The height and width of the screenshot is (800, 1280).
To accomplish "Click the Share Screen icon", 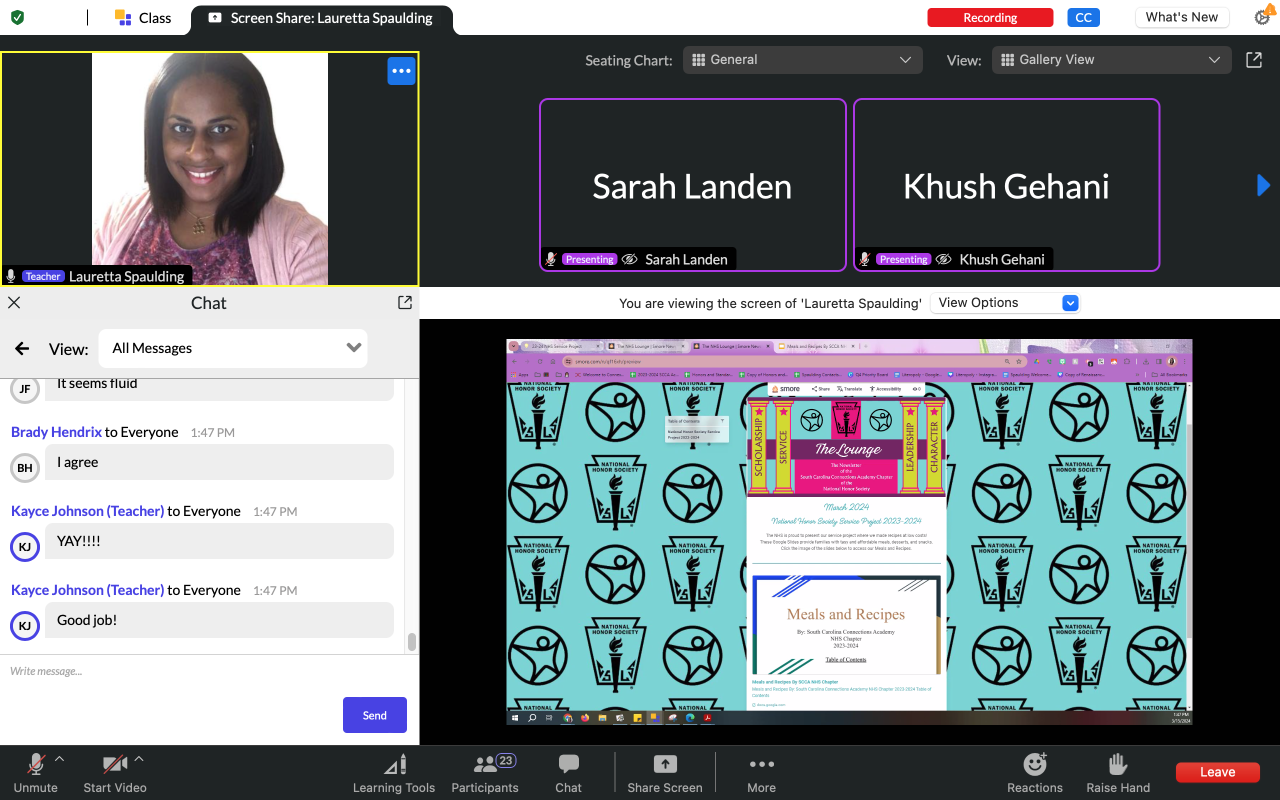I will coord(665,773).
